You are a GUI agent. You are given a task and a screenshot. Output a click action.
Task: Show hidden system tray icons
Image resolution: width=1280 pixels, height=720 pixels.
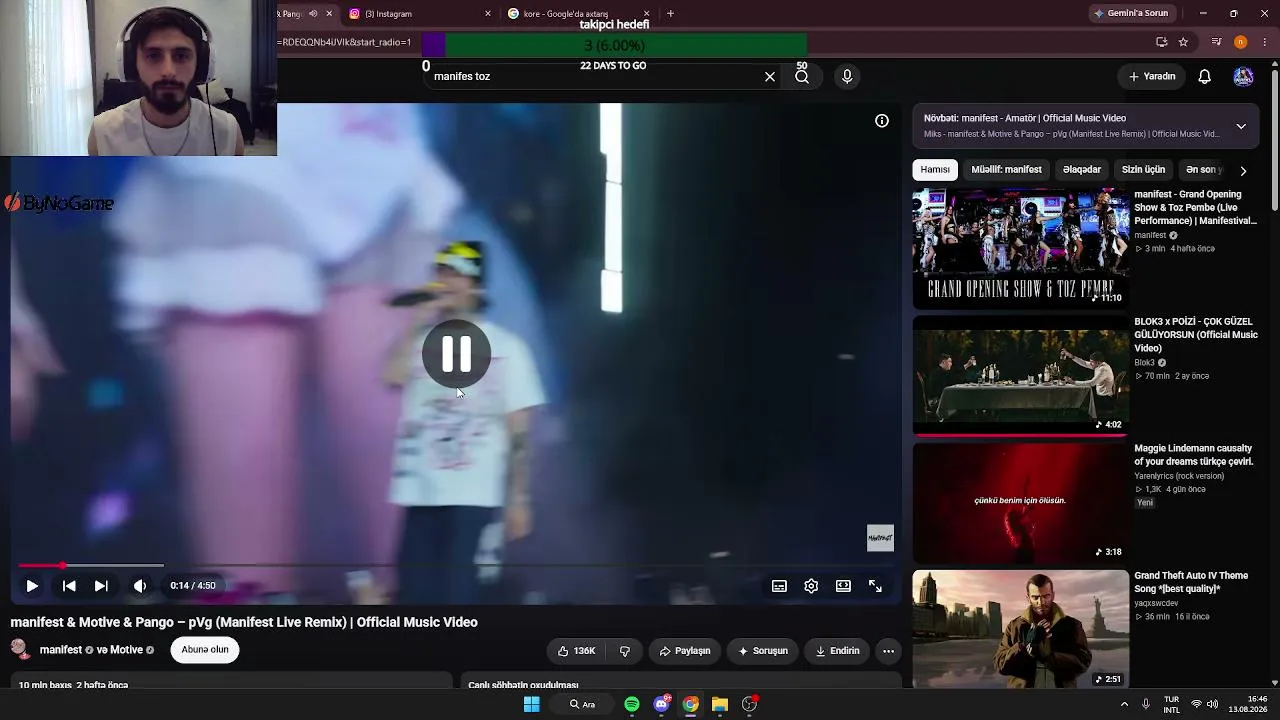pyautogui.click(x=1124, y=704)
